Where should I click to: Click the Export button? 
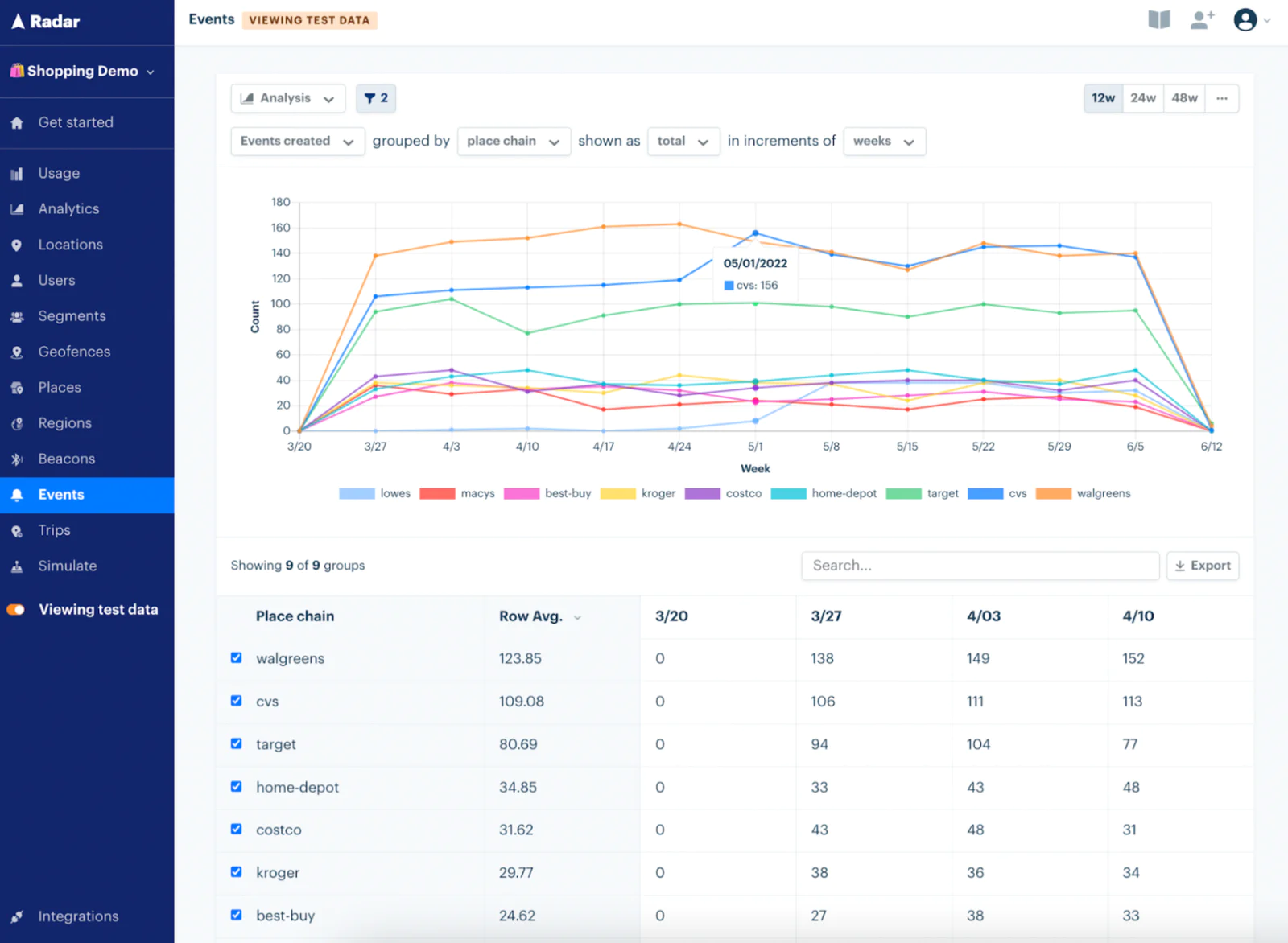[1203, 566]
